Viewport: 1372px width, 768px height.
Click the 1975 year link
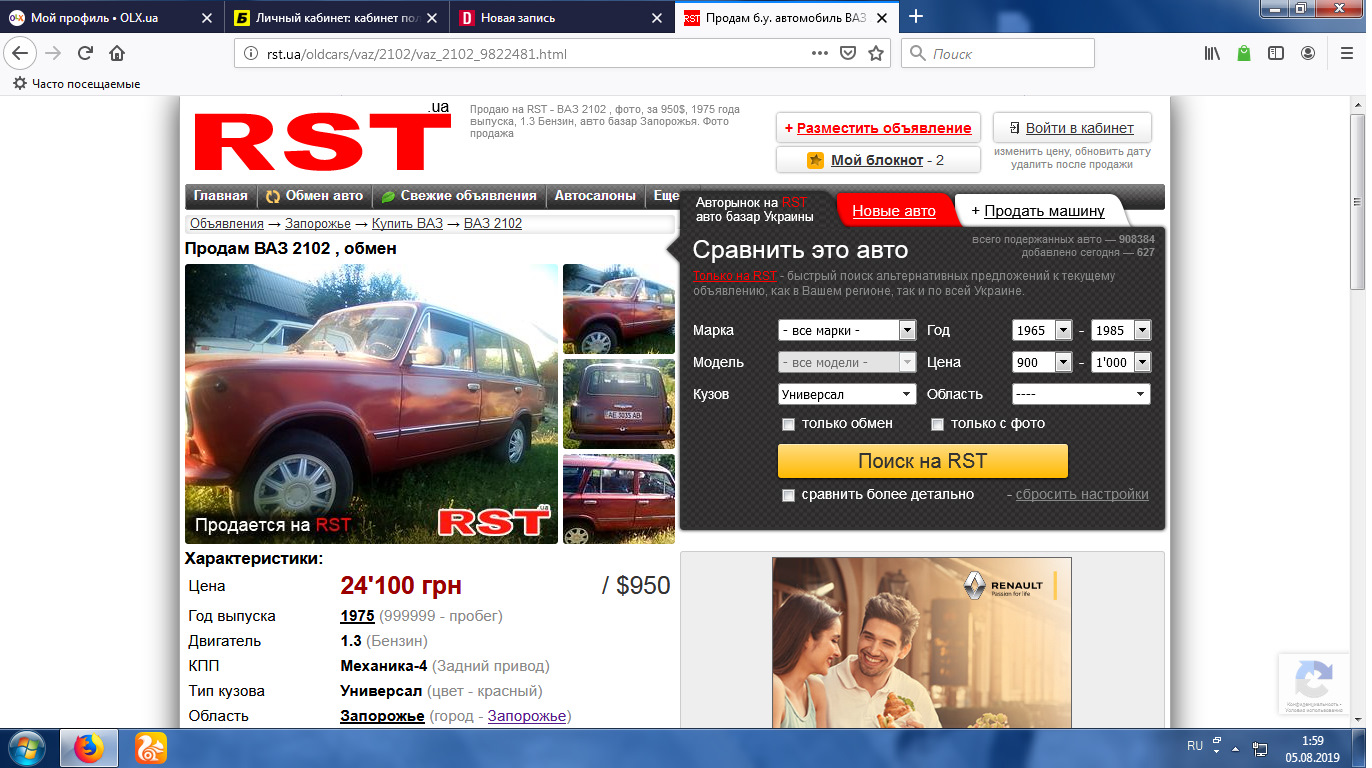(x=357, y=616)
